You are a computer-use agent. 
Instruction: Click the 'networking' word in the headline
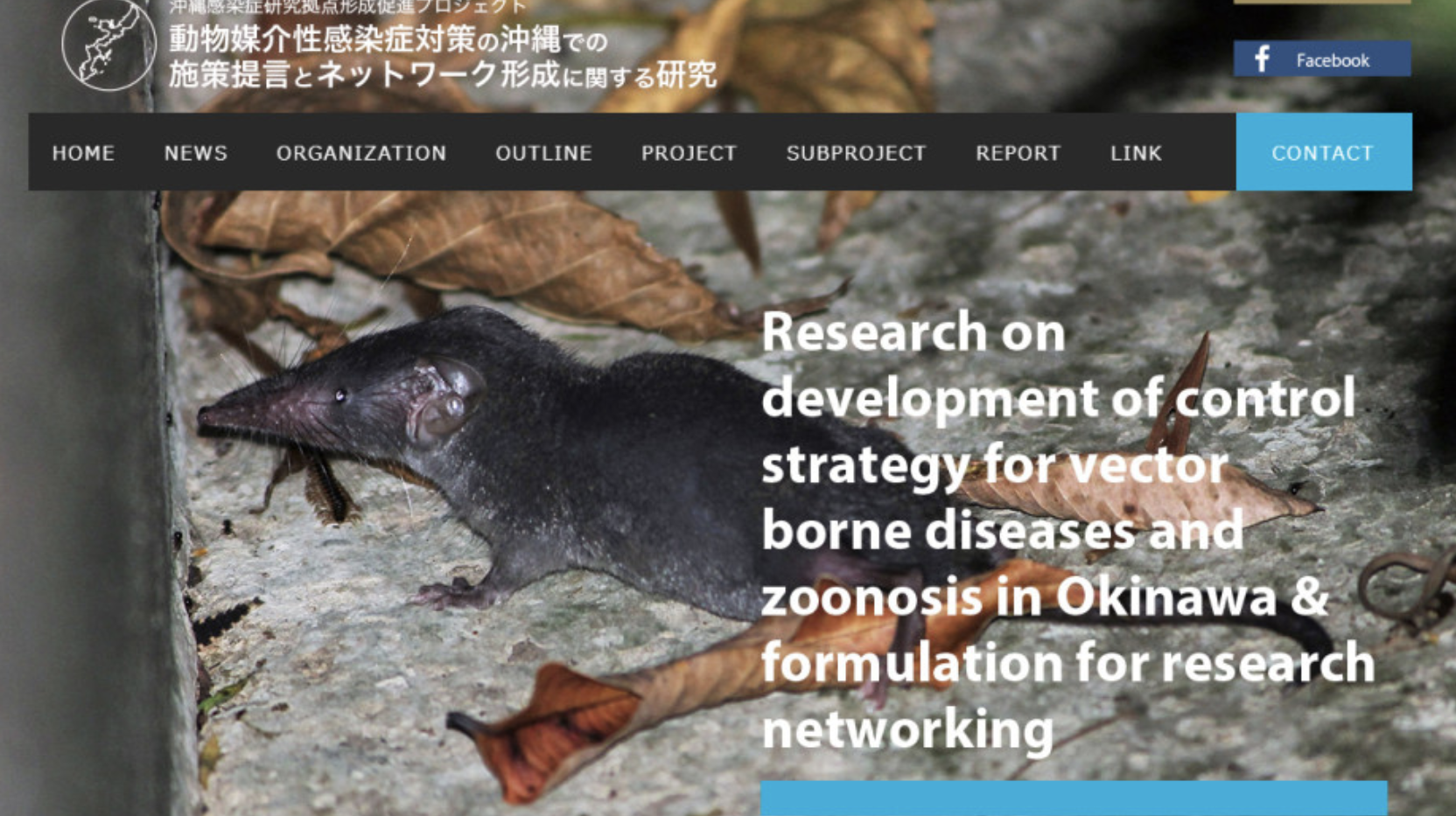(x=907, y=730)
